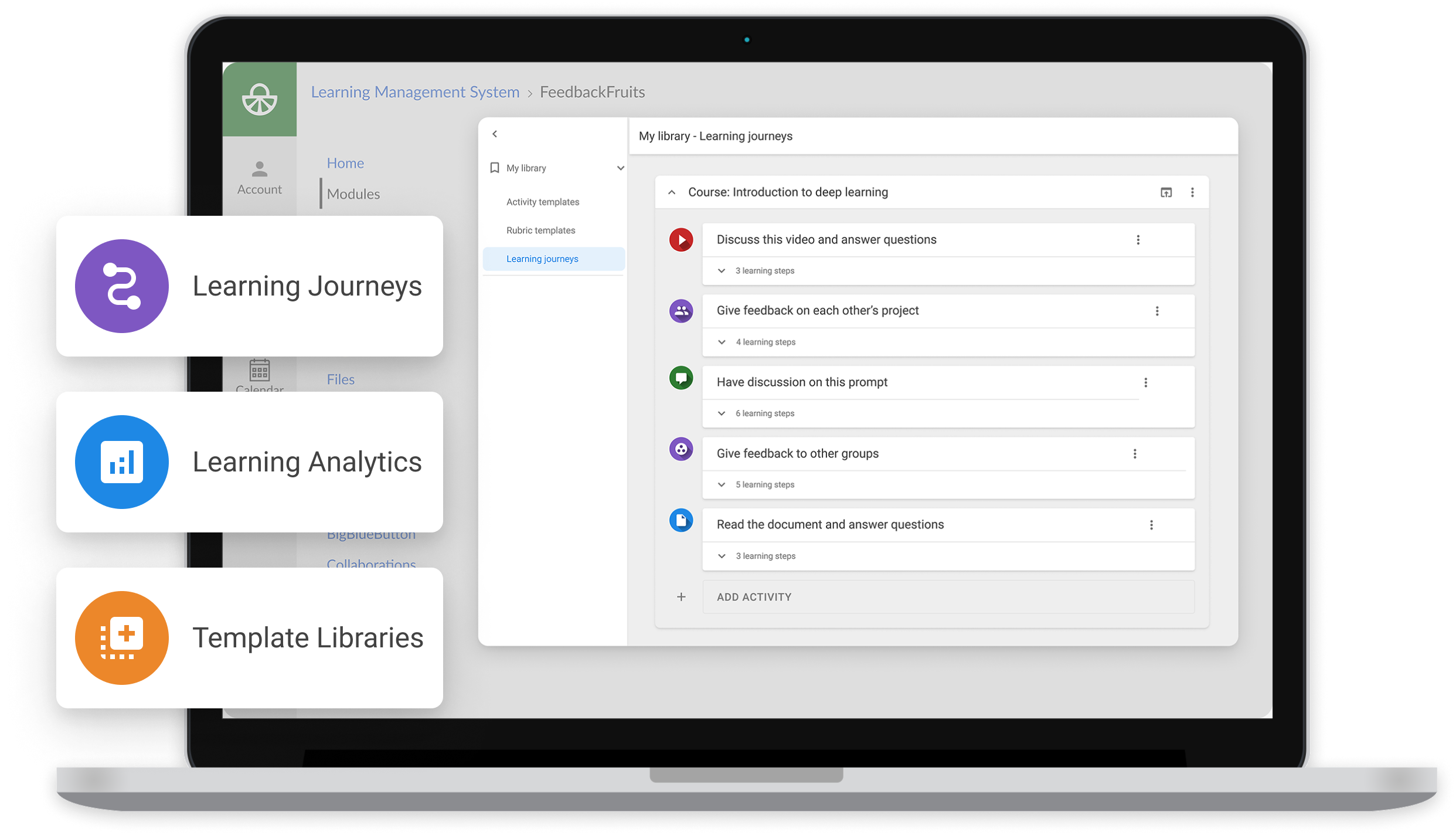Click the purple Learning Journeys circle icon
The height and width of the screenshot is (835, 1456).
pyautogui.click(x=122, y=286)
